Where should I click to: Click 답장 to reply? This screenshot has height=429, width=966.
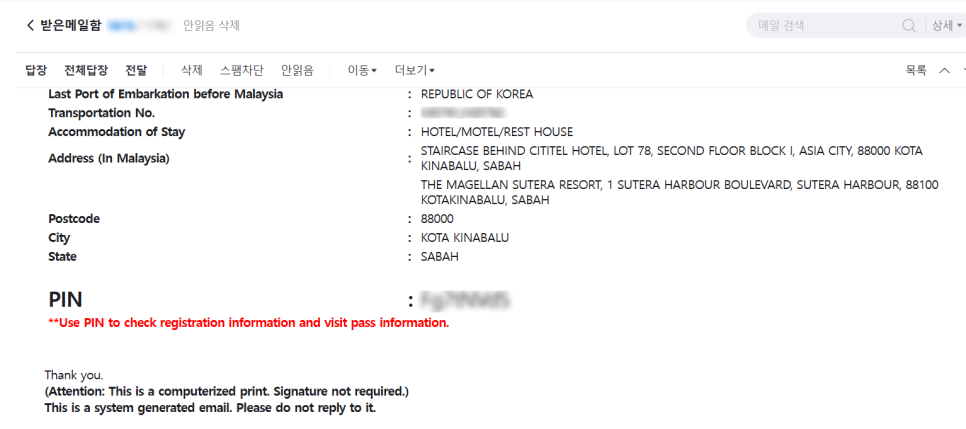36,70
